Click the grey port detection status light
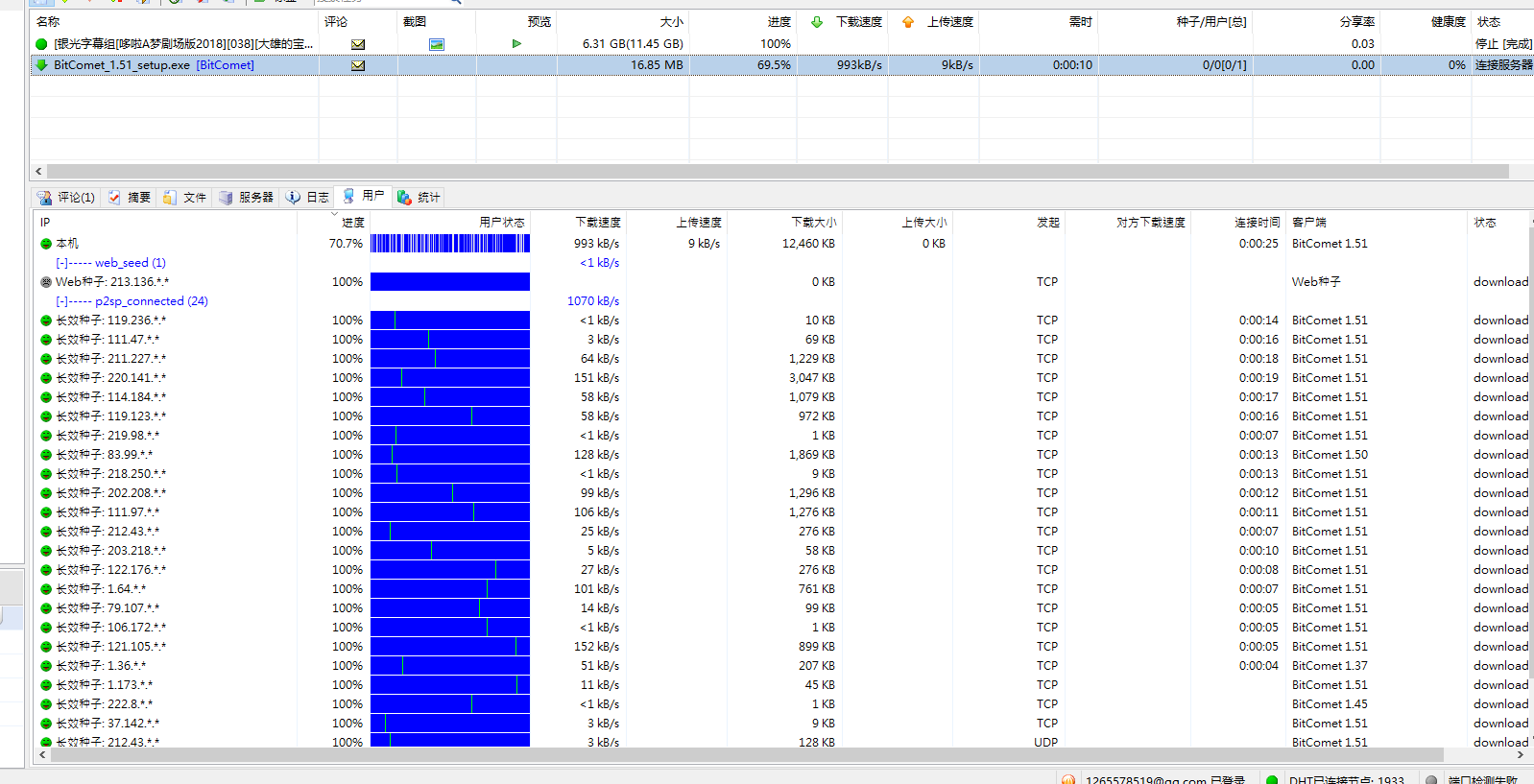1534x784 pixels. coord(1431,780)
